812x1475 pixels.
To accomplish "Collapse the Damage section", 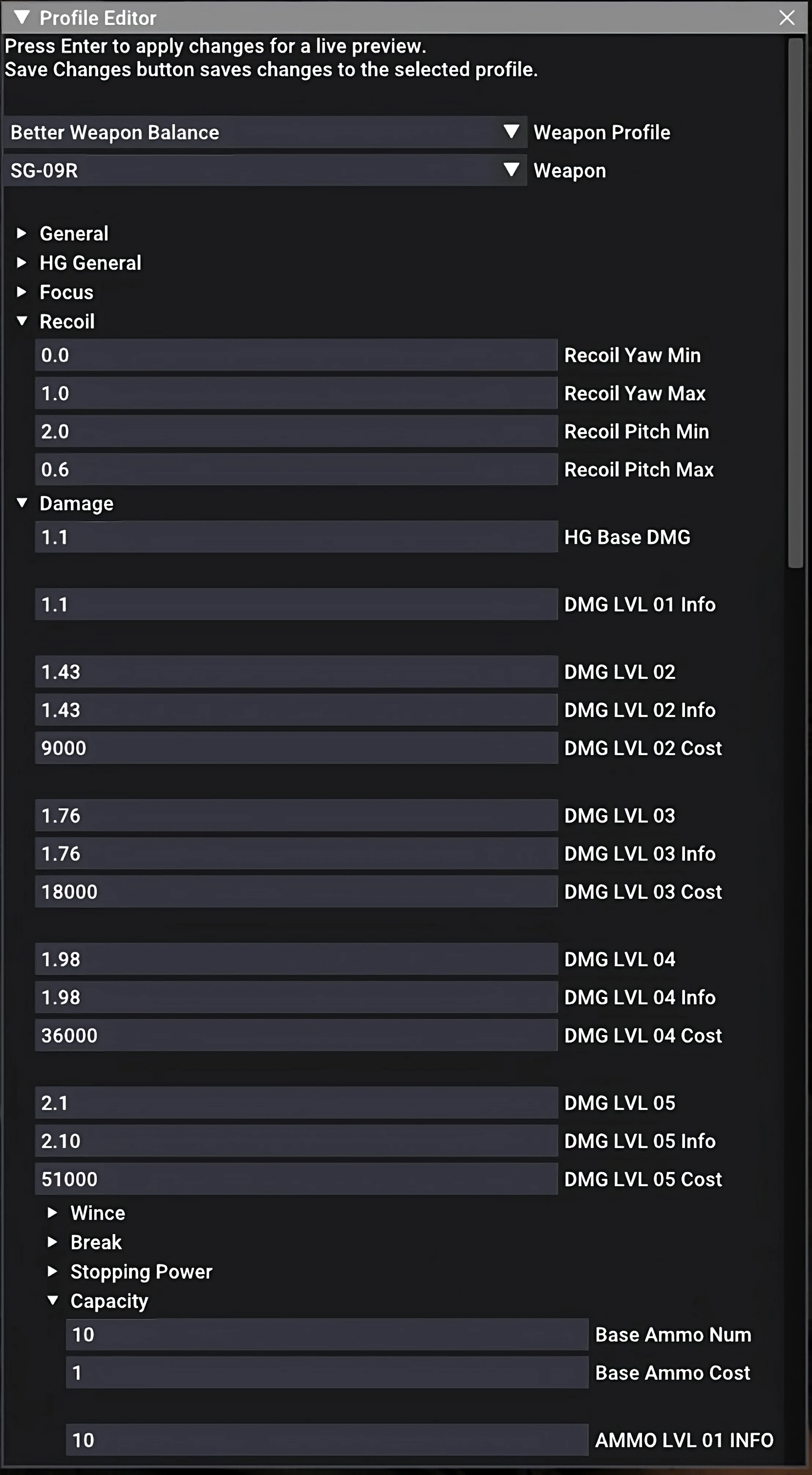I will [22, 503].
